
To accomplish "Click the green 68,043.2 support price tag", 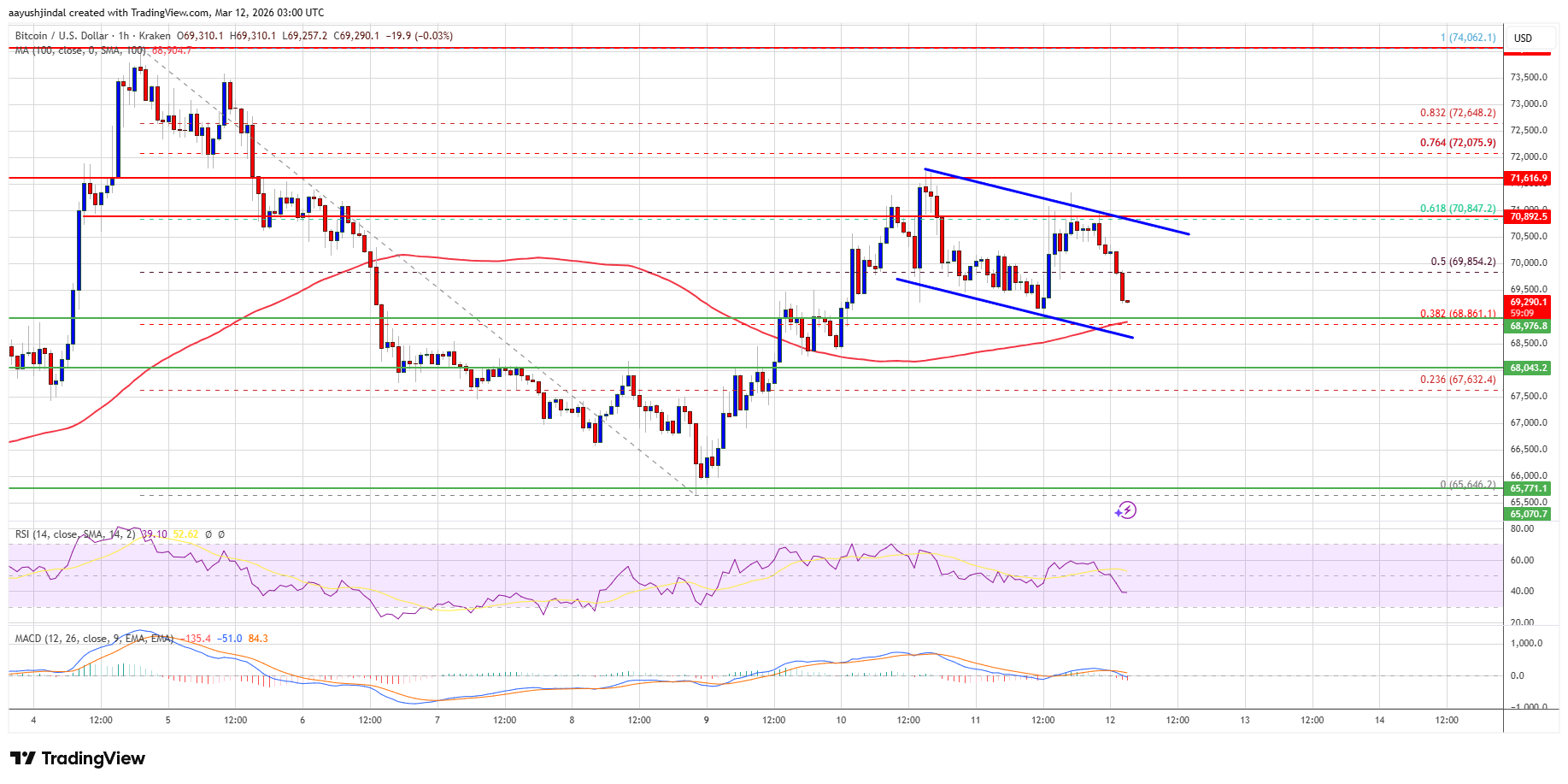I will point(1528,368).
